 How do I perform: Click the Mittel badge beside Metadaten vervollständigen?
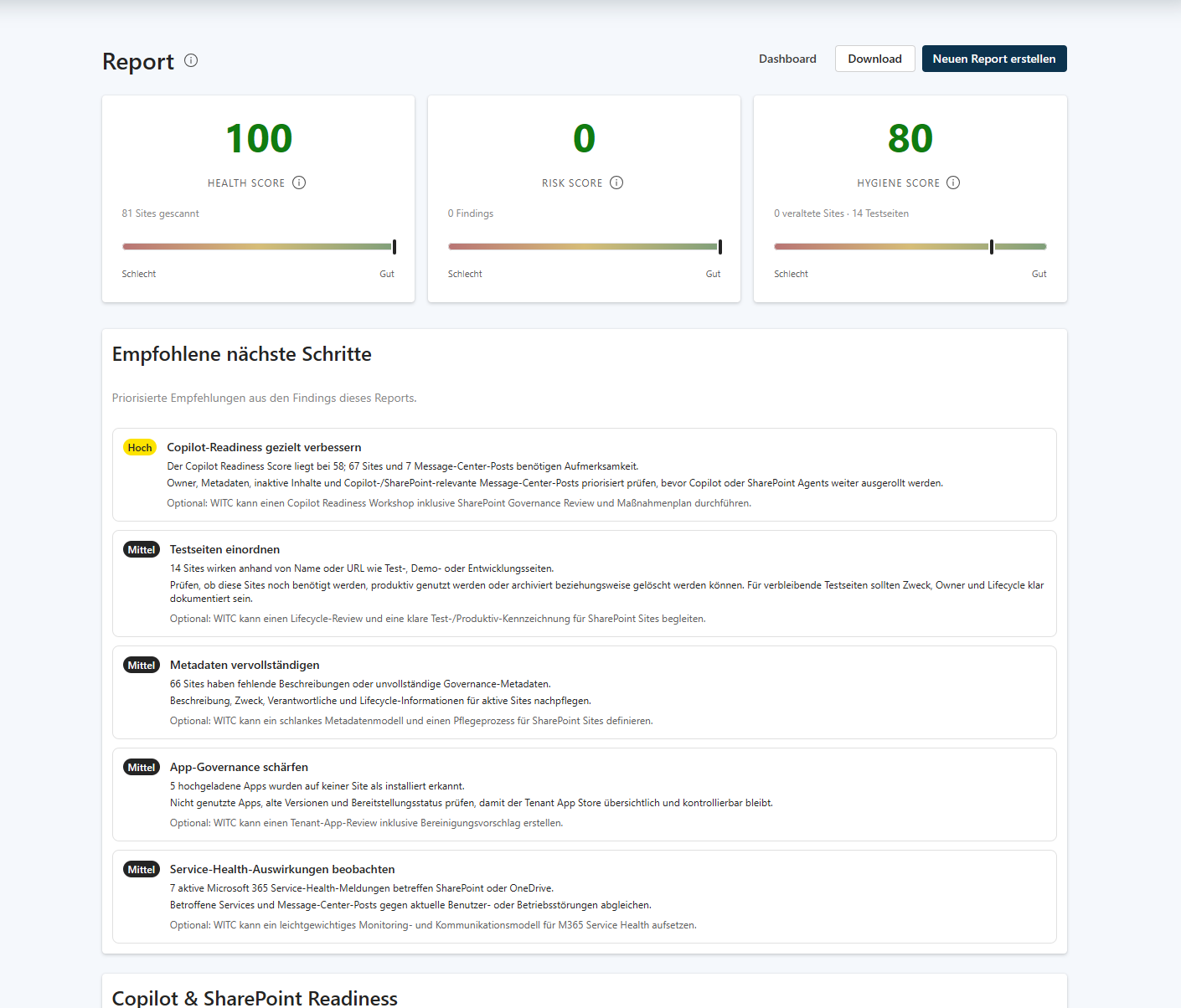pos(142,665)
